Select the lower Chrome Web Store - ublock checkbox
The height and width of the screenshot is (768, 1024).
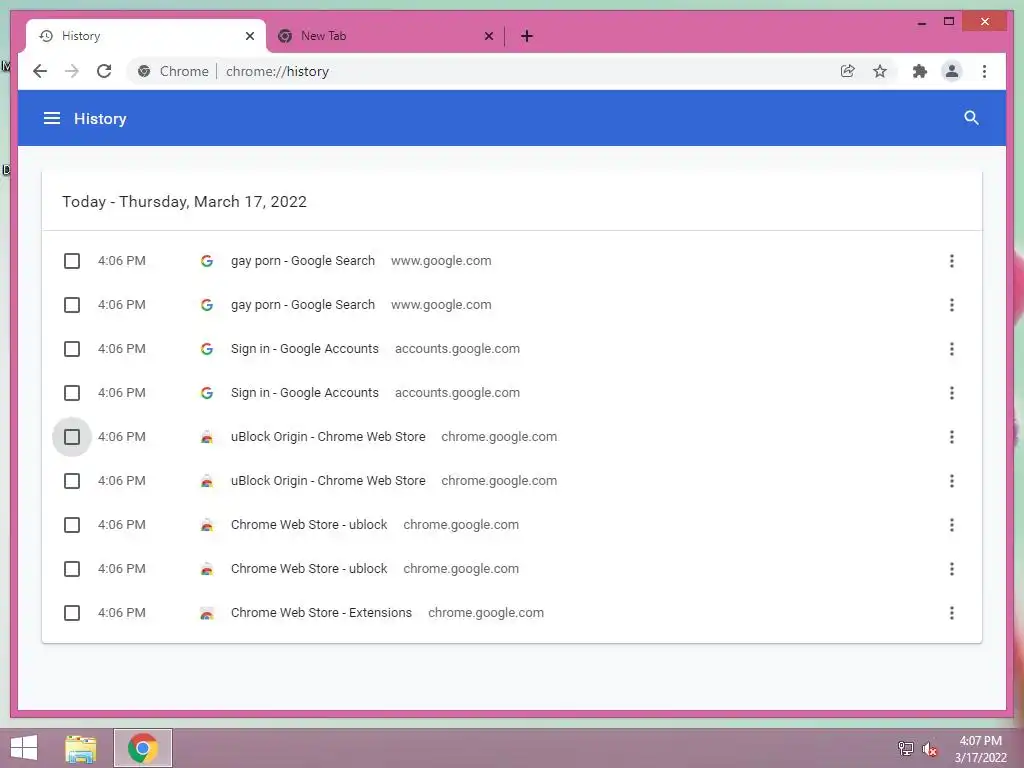tap(72, 569)
